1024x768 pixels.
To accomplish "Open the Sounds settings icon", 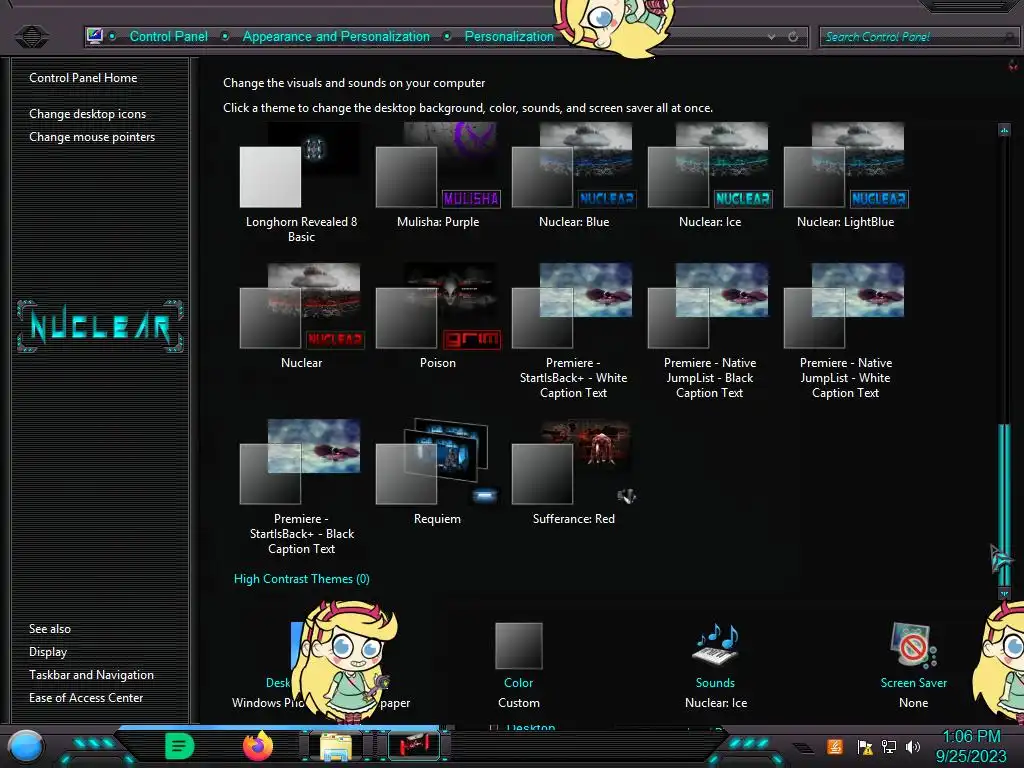I will pos(715,645).
